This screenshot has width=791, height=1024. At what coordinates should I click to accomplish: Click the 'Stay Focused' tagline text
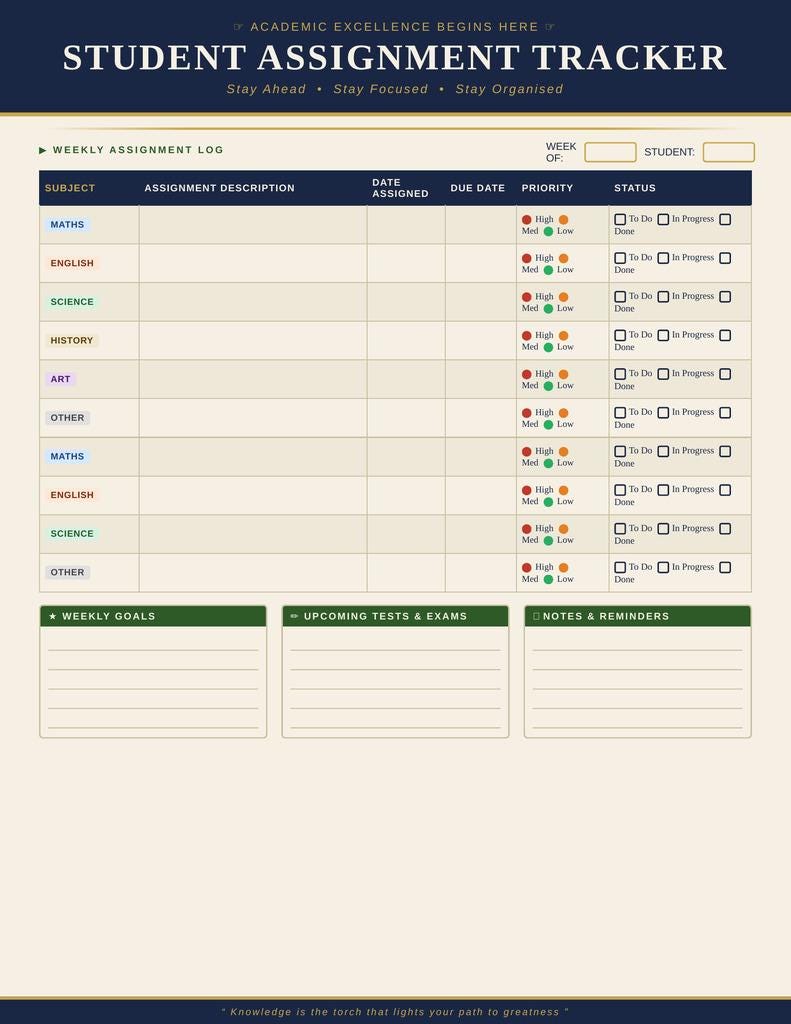[381, 89]
